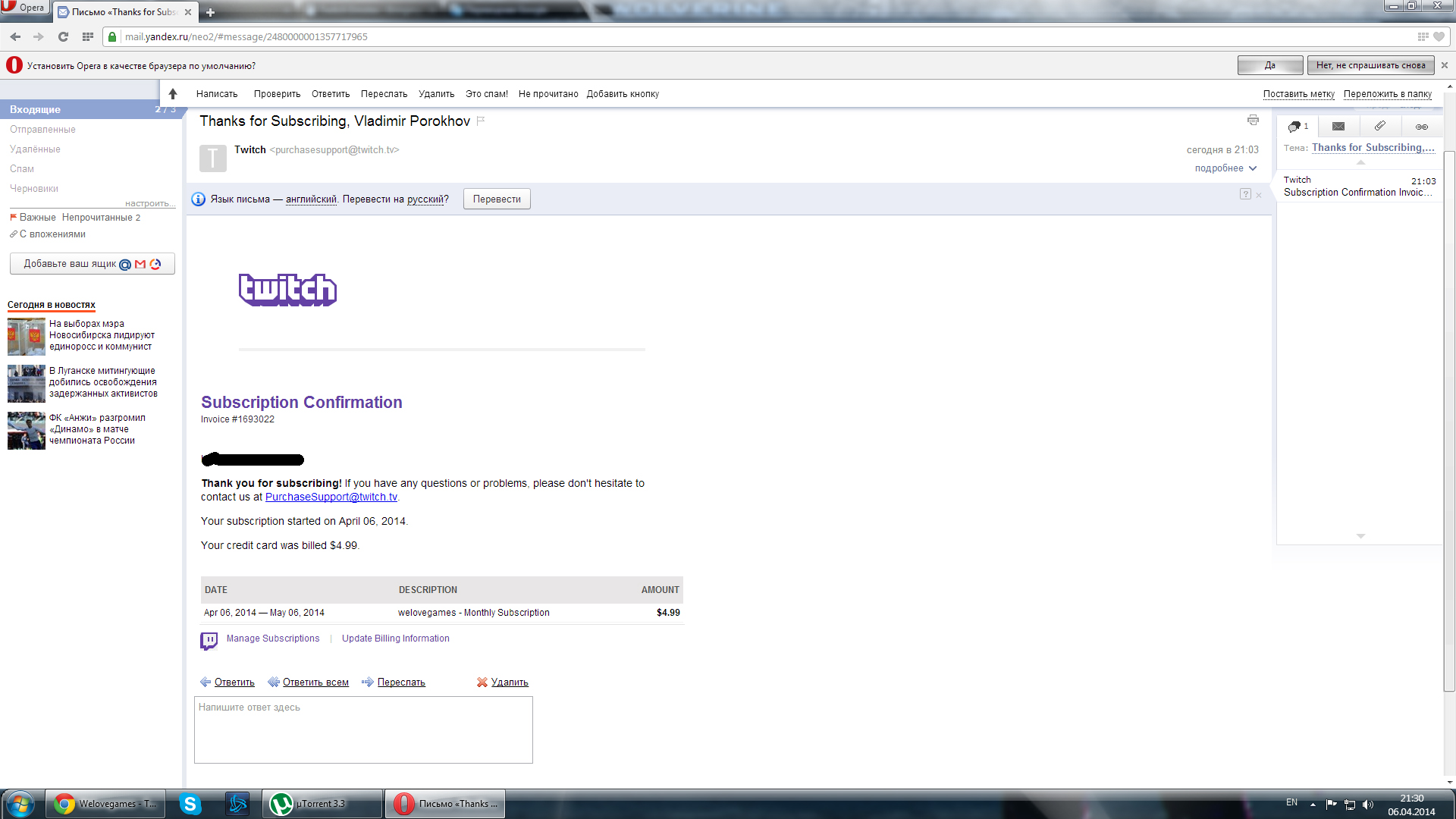Image resolution: width=1456 pixels, height=819 pixels.
Task: Click Удалить in the top toolbar
Action: point(436,94)
